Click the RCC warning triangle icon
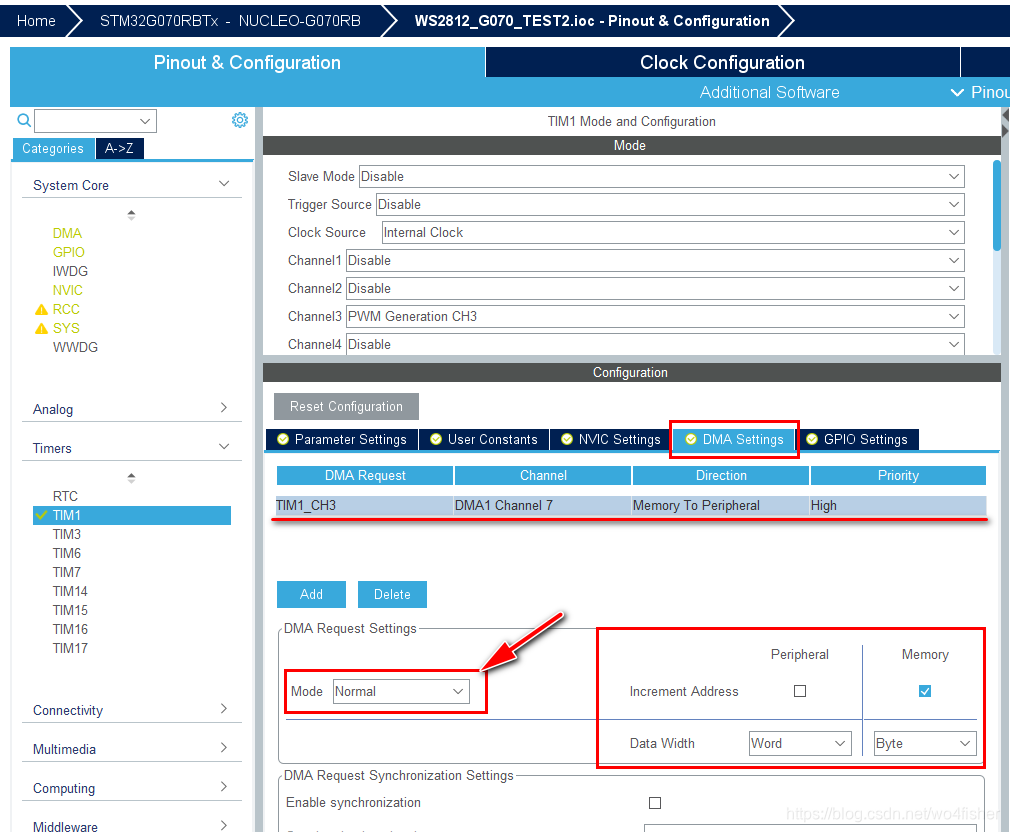 coord(41,310)
